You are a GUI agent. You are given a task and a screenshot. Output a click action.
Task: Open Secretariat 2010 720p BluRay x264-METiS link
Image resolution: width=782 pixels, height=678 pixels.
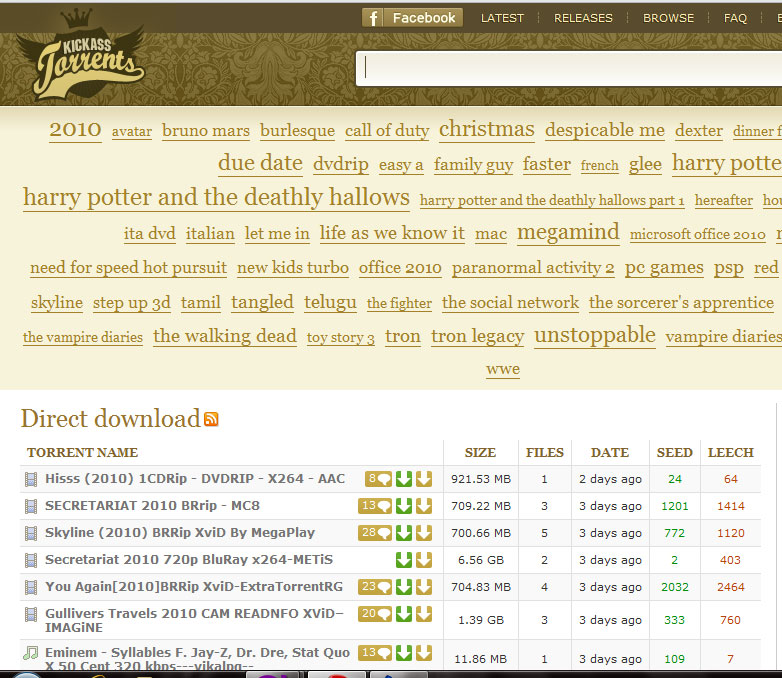pos(189,559)
